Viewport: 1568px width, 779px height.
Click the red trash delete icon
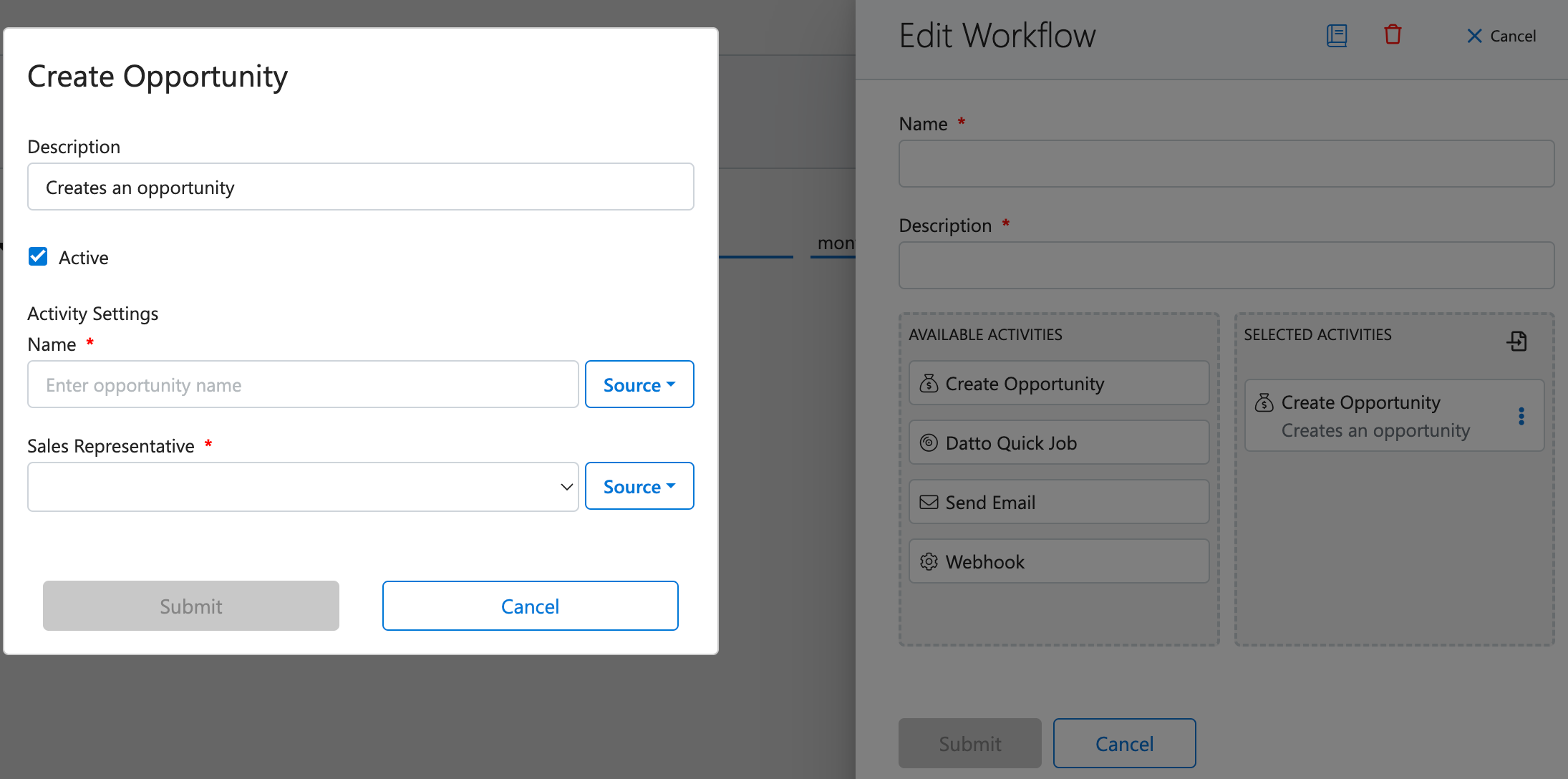click(x=1393, y=34)
